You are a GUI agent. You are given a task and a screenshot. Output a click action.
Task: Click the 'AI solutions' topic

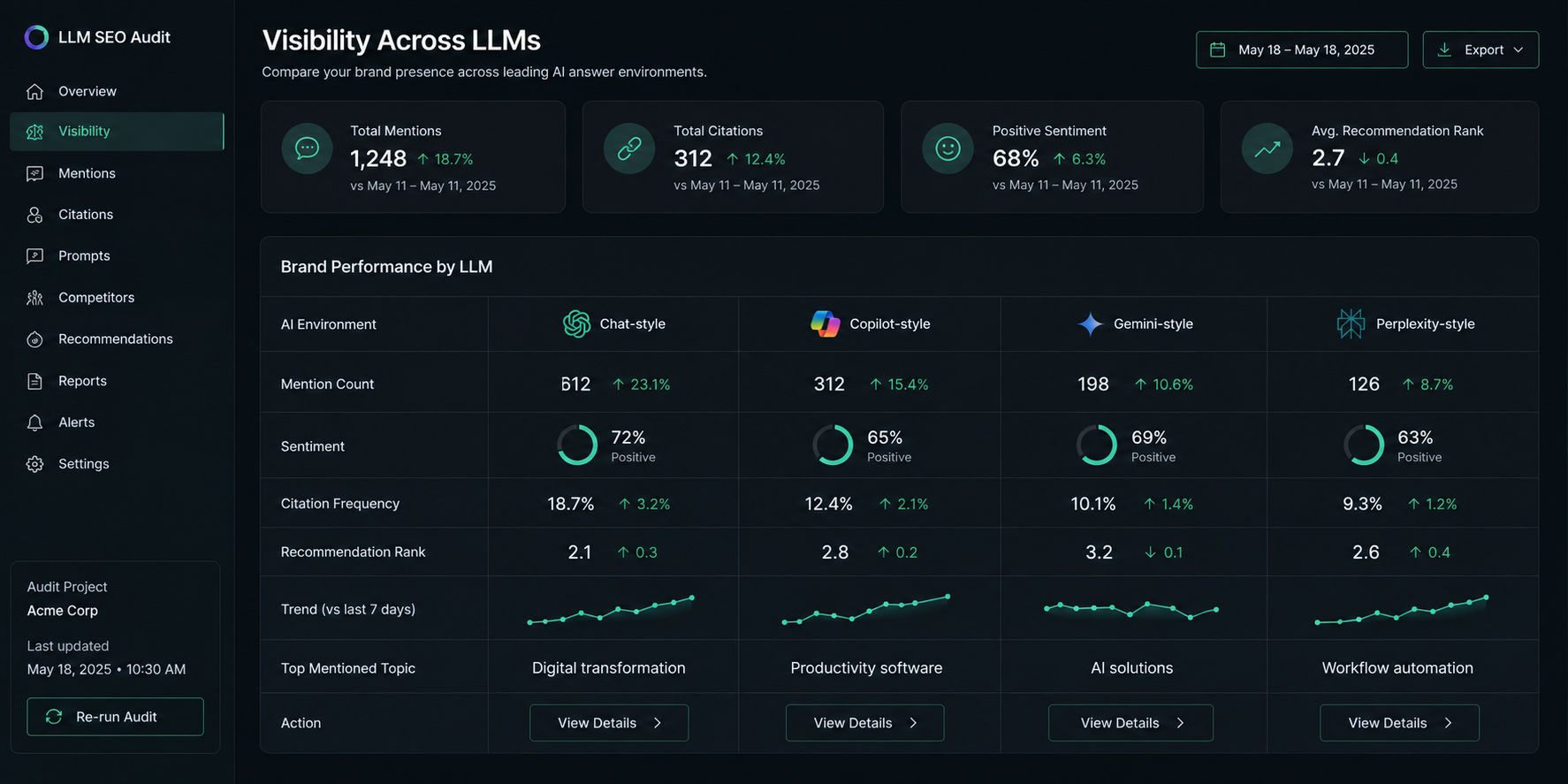pos(1132,668)
